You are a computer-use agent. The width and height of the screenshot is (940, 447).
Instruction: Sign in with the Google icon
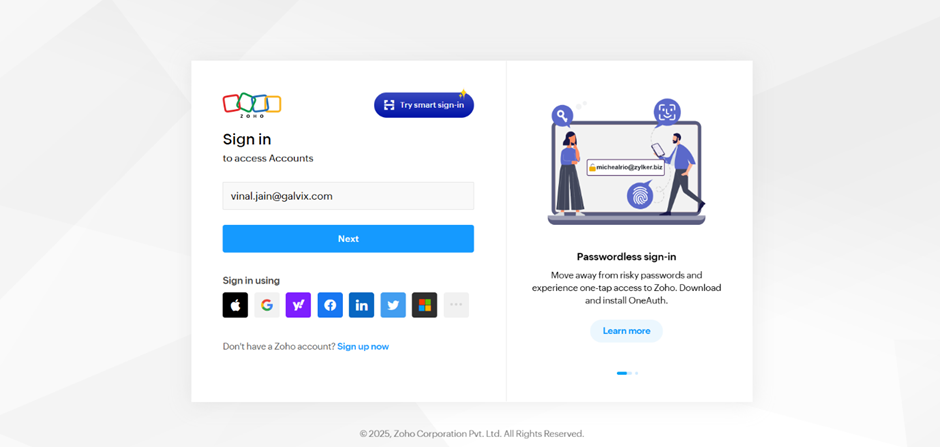tap(267, 305)
